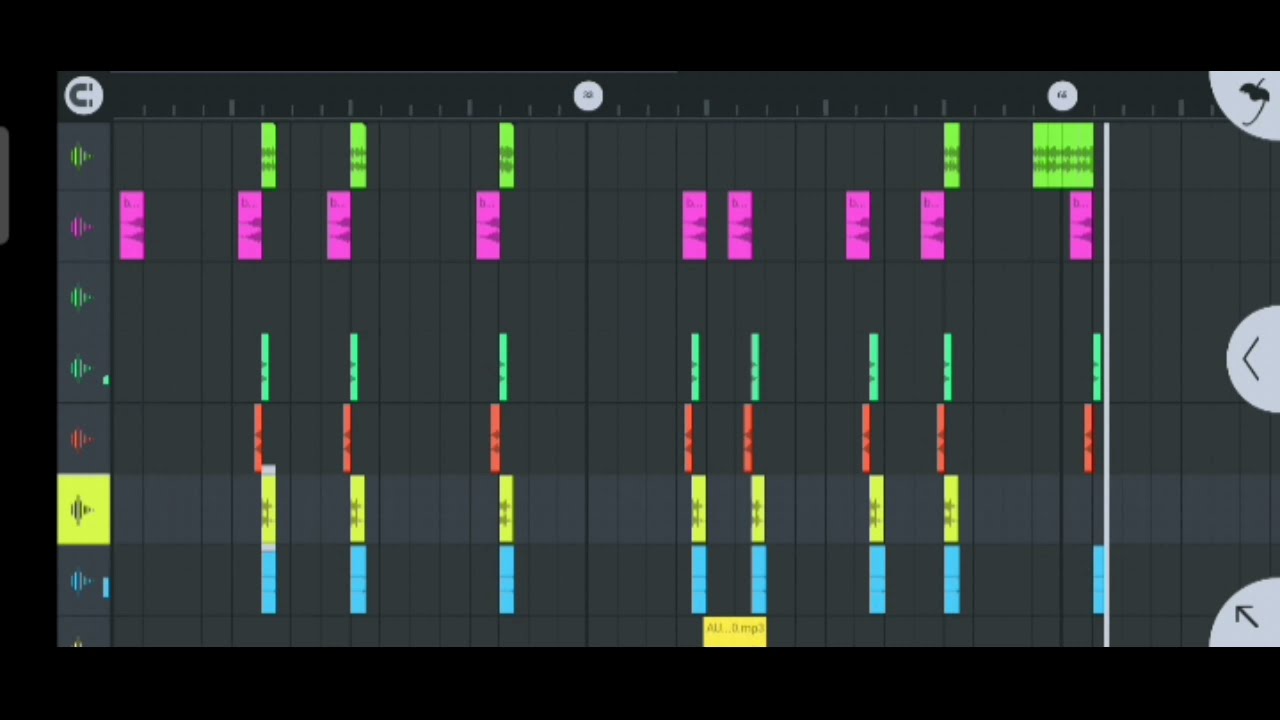Select the timeline marker in the ruler's middle
This screenshot has height=720, width=1280.
[x=588, y=96]
